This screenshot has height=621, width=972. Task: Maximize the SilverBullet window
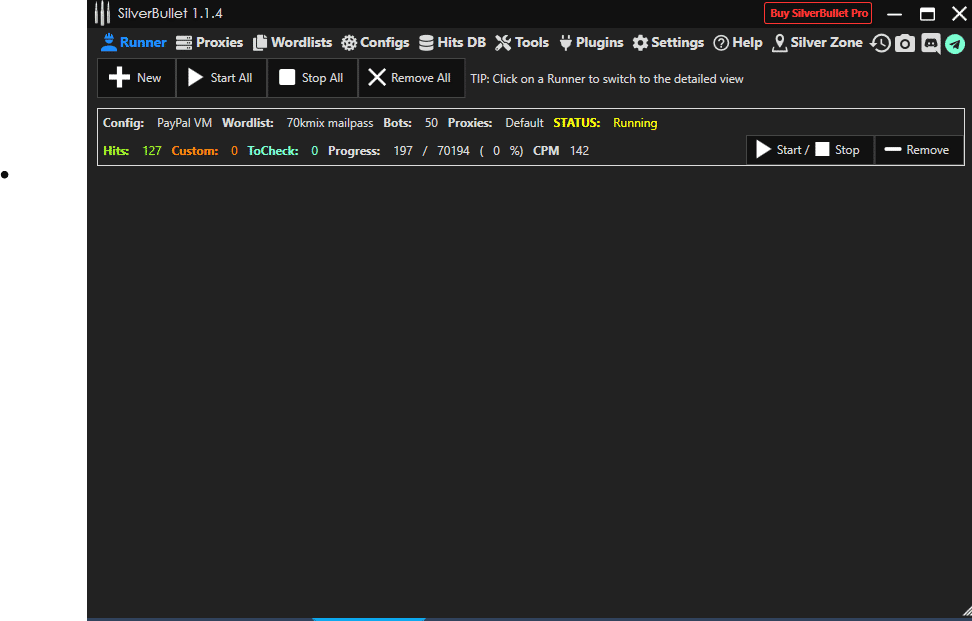(927, 14)
